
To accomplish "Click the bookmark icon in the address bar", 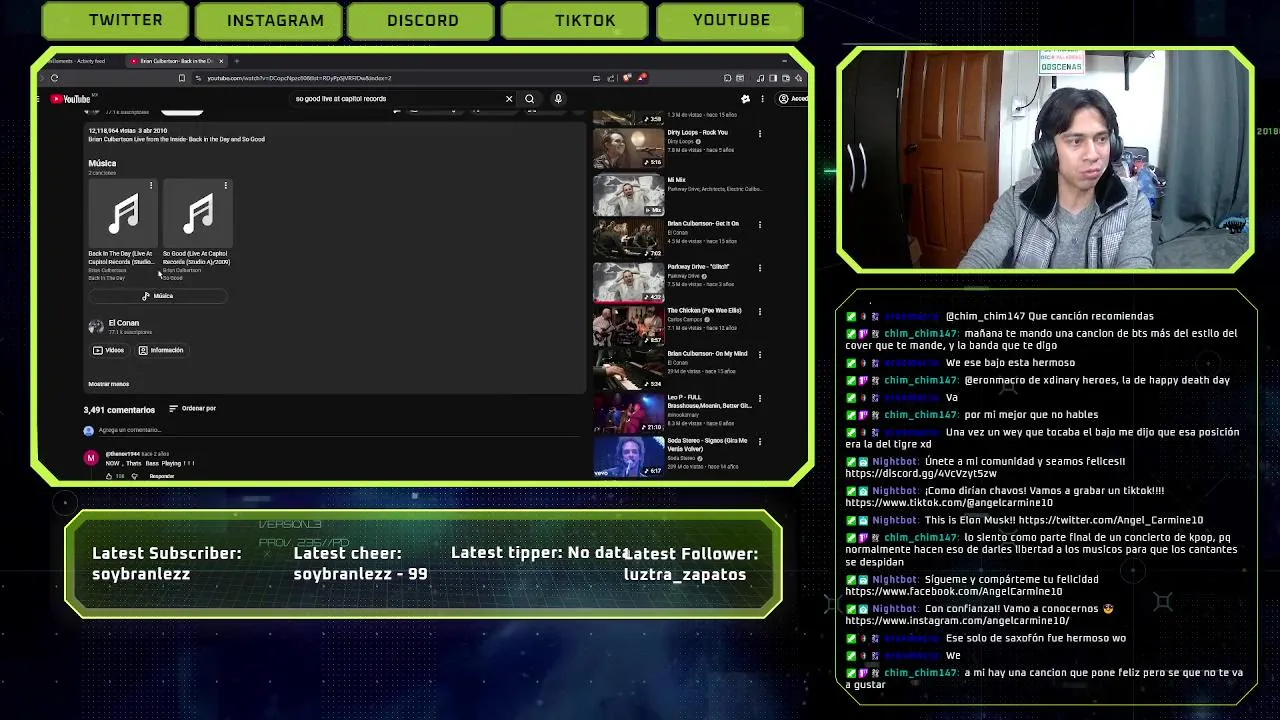I will coord(181,78).
